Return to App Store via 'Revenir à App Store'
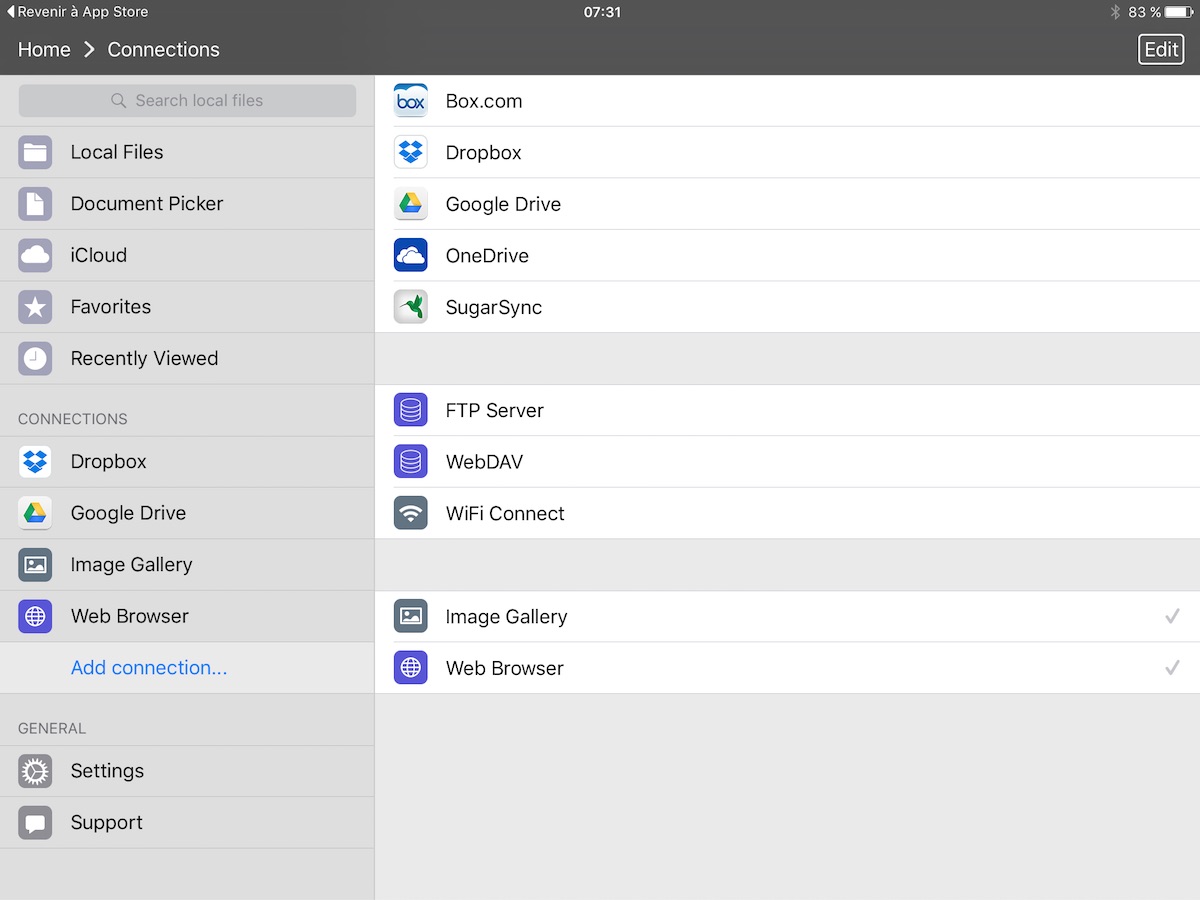1200x900 pixels. click(x=77, y=12)
